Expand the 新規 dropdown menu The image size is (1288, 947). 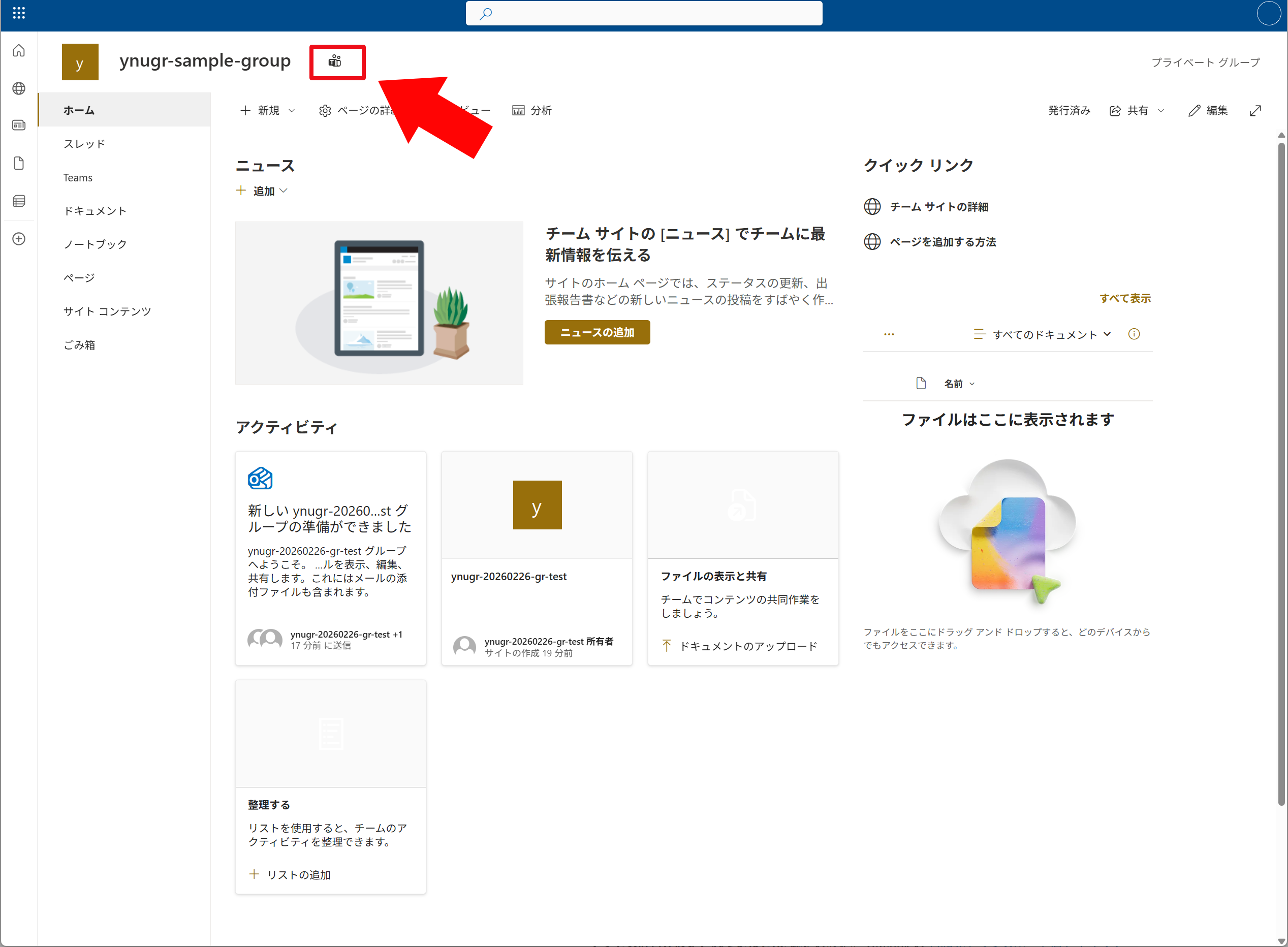coord(268,111)
